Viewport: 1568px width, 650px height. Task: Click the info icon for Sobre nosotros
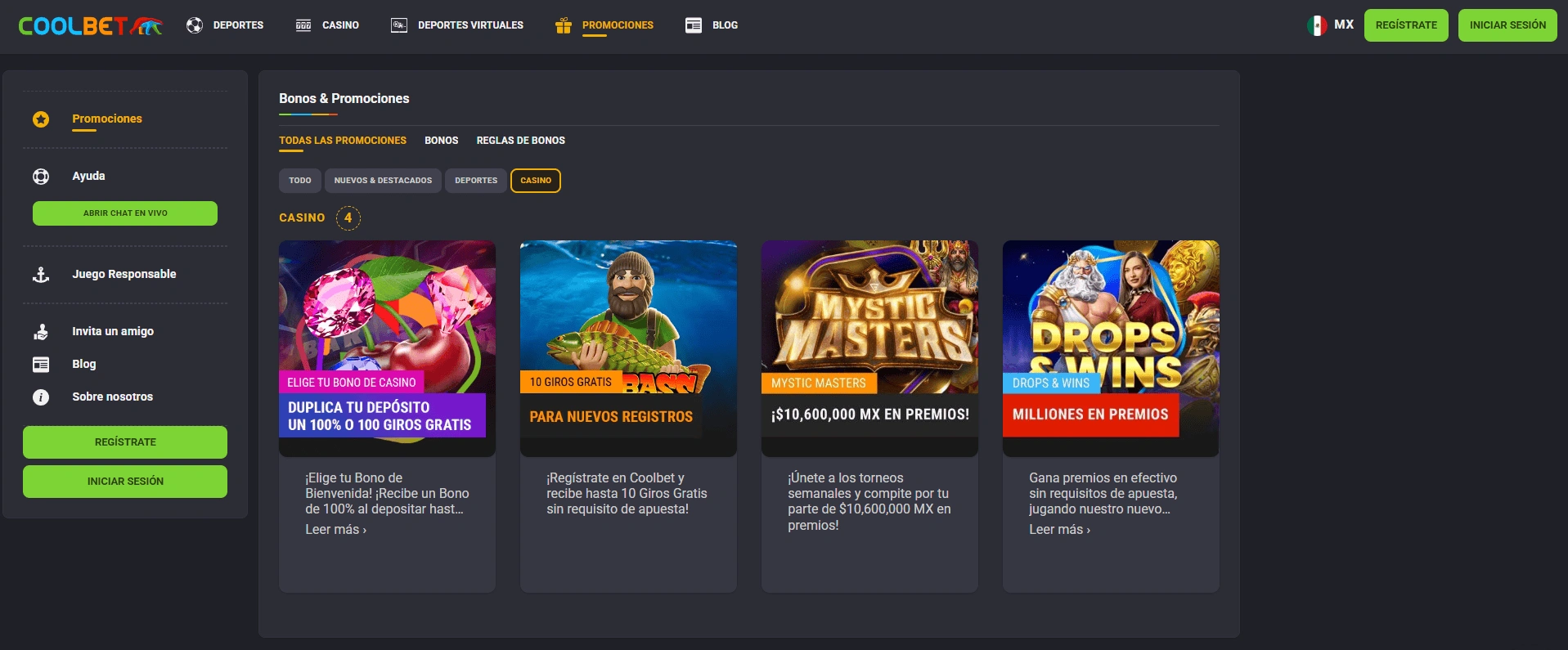pyautogui.click(x=41, y=397)
